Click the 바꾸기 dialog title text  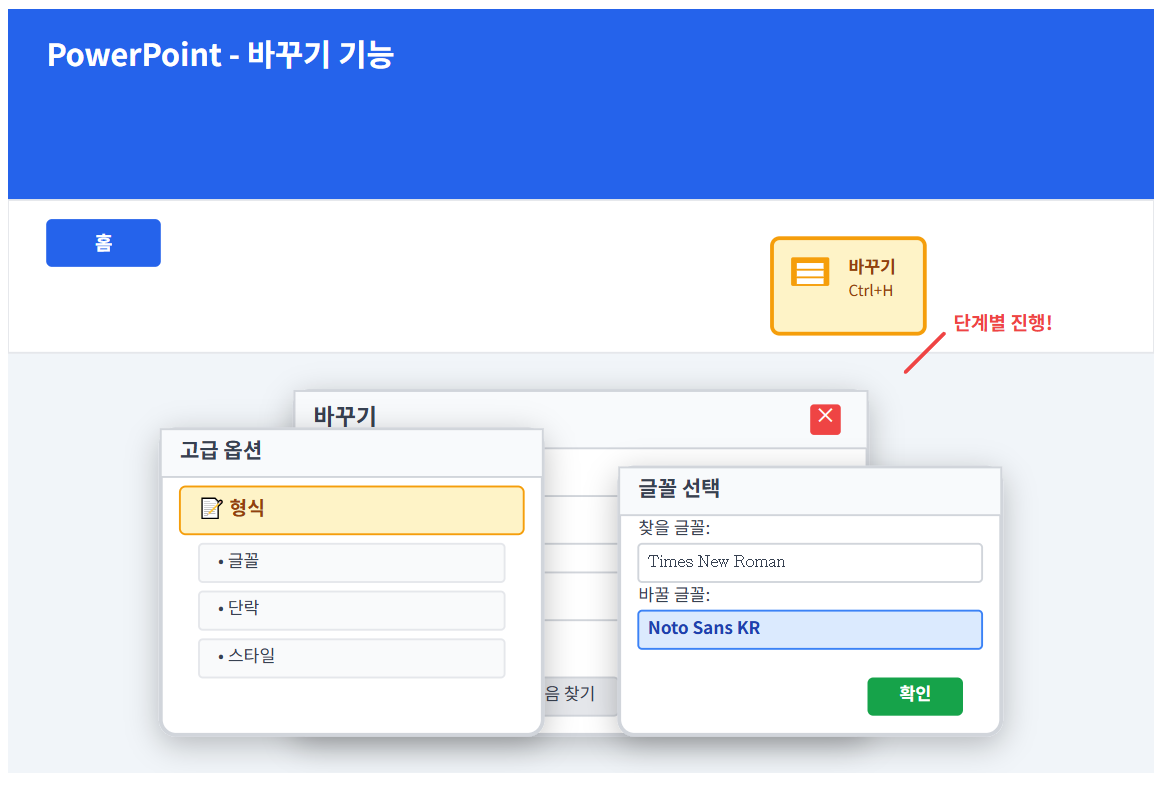(x=345, y=415)
